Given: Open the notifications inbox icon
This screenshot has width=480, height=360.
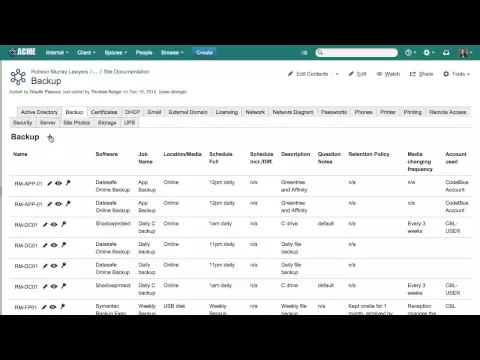Looking at the screenshot, I should coord(446,53).
